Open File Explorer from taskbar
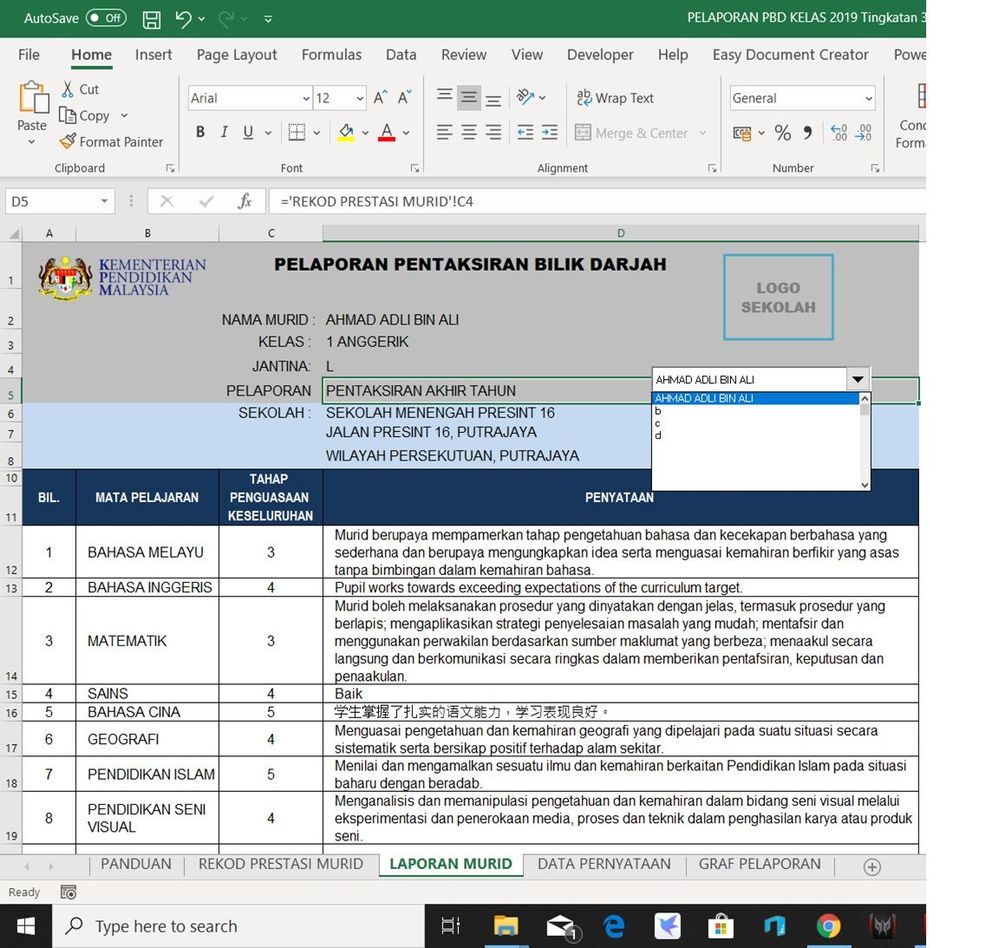999x948 pixels. click(x=505, y=926)
